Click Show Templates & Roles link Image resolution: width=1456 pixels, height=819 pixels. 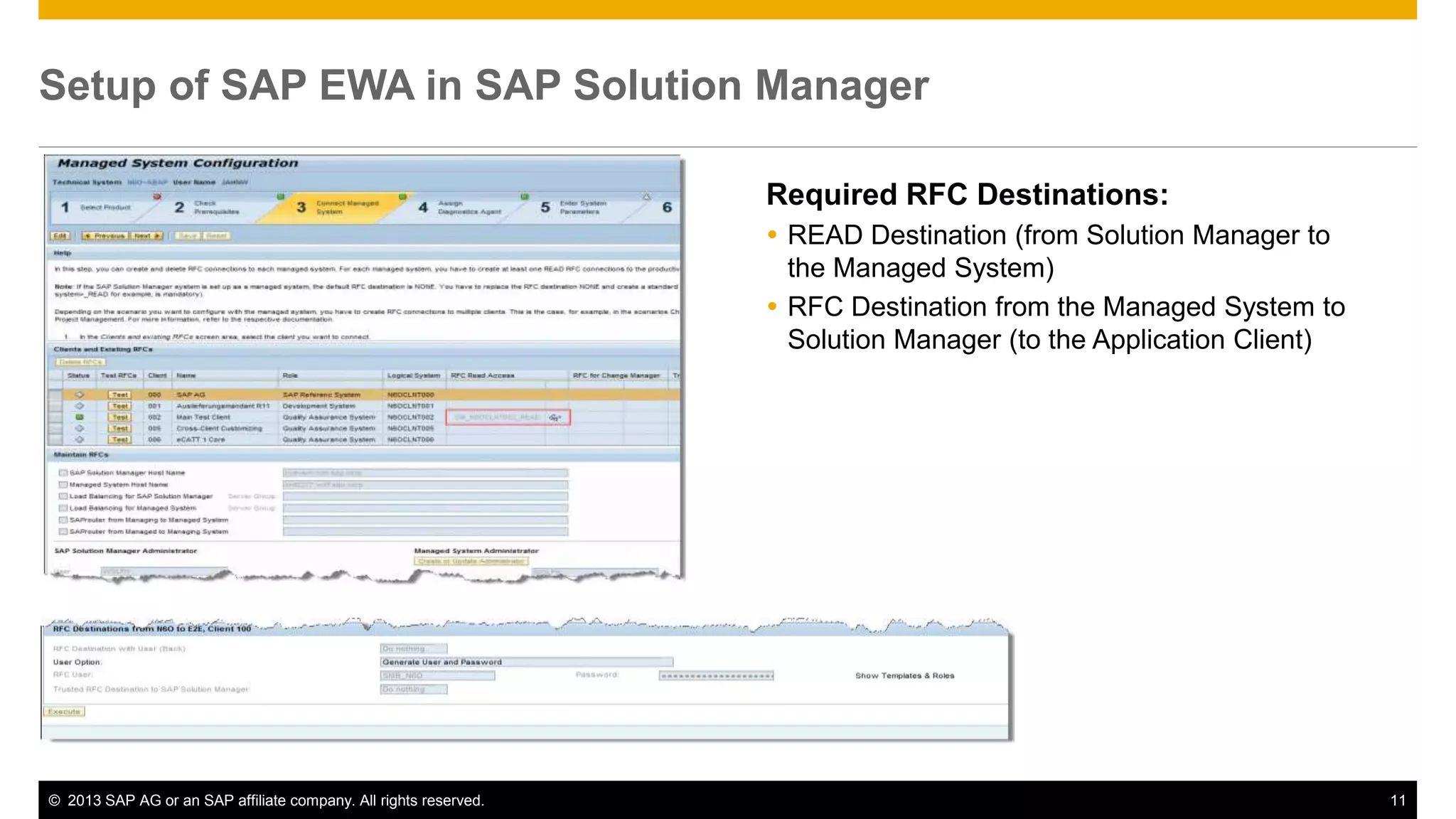904,675
